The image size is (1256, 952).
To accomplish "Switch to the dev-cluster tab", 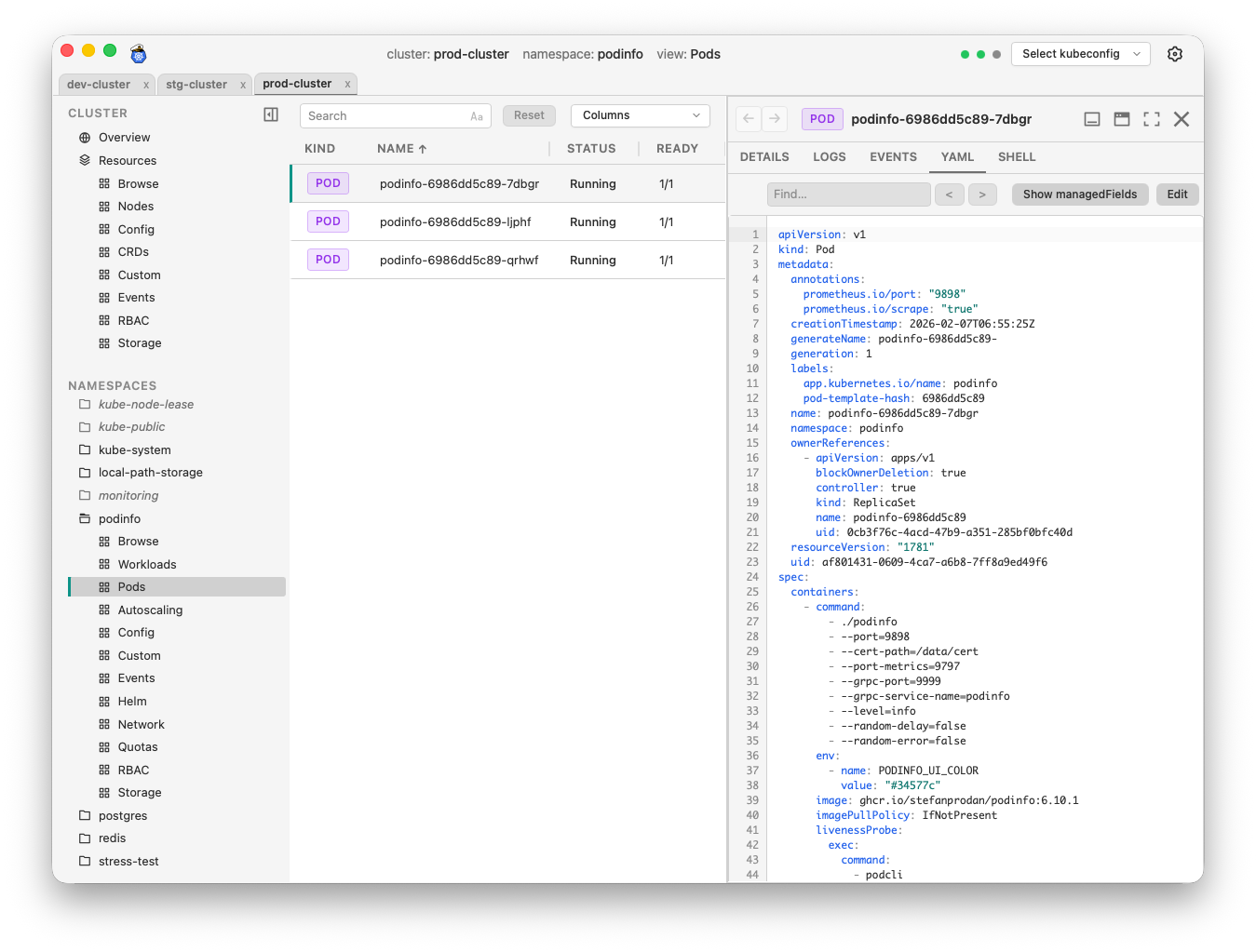I will [99, 84].
